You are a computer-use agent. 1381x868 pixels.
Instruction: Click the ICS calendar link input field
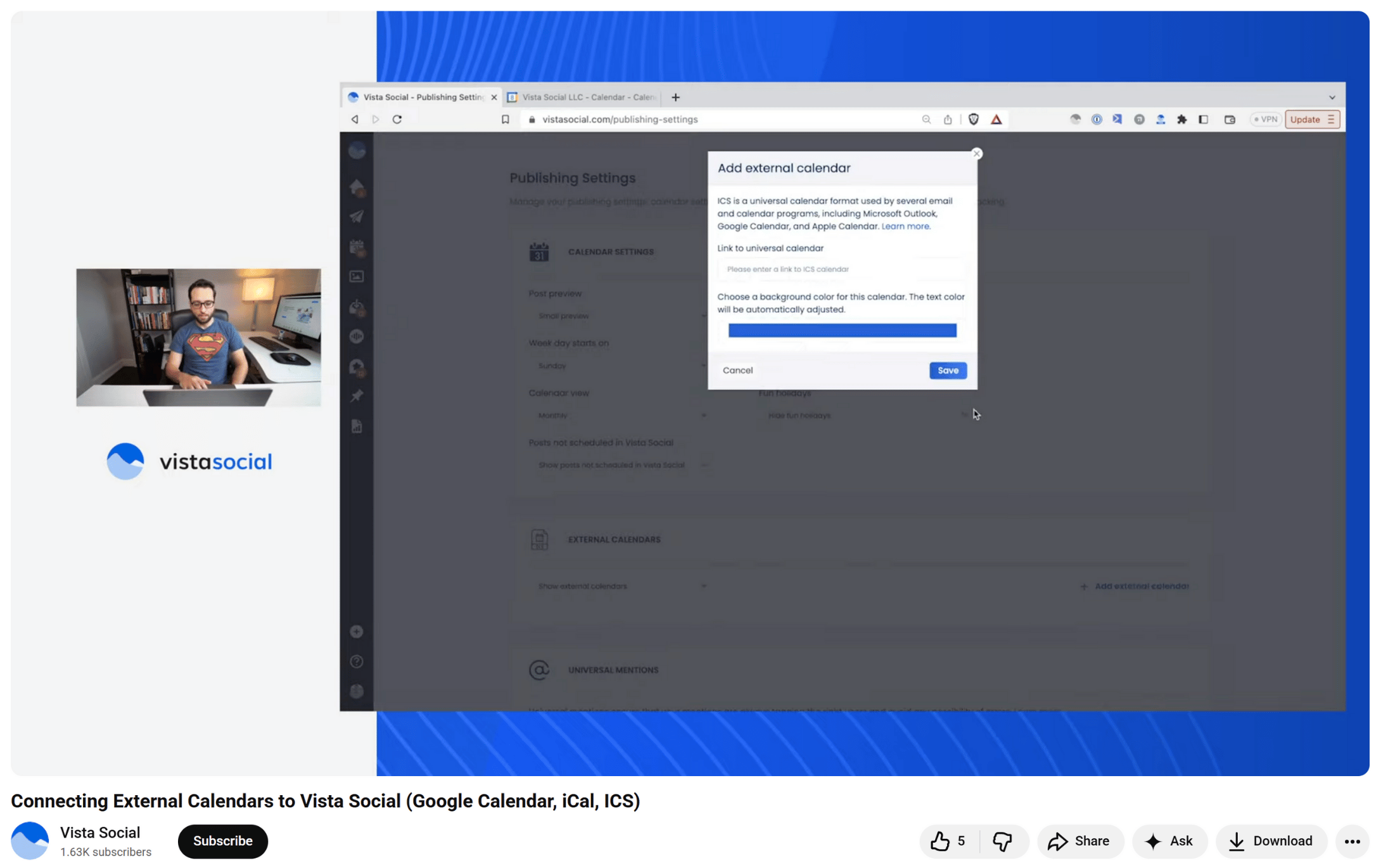tap(841, 269)
